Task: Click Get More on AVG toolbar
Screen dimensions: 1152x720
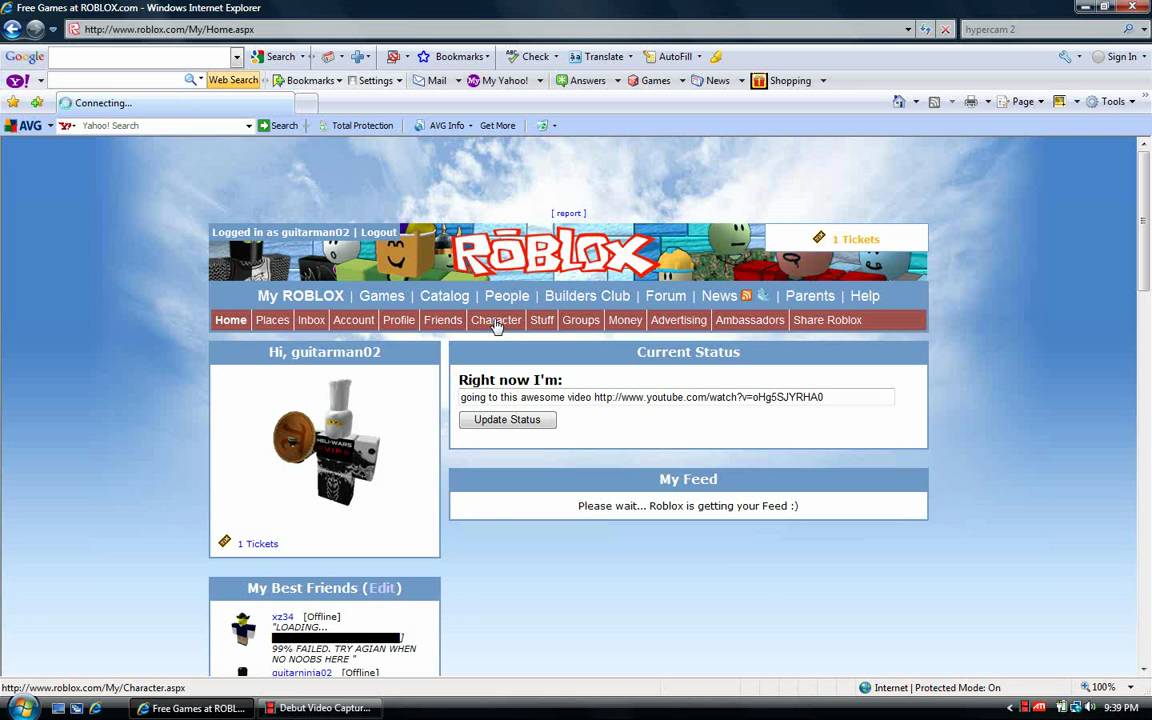Action: (x=497, y=126)
